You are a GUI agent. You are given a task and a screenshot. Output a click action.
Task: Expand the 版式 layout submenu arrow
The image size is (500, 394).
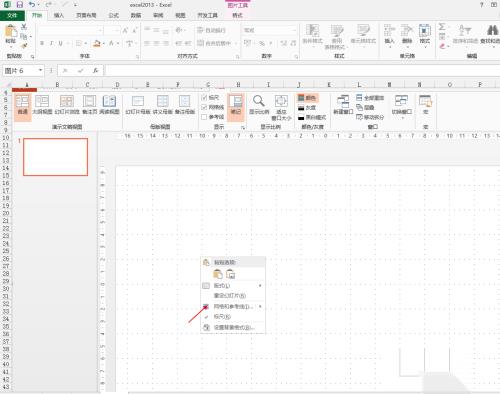point(260,286)
